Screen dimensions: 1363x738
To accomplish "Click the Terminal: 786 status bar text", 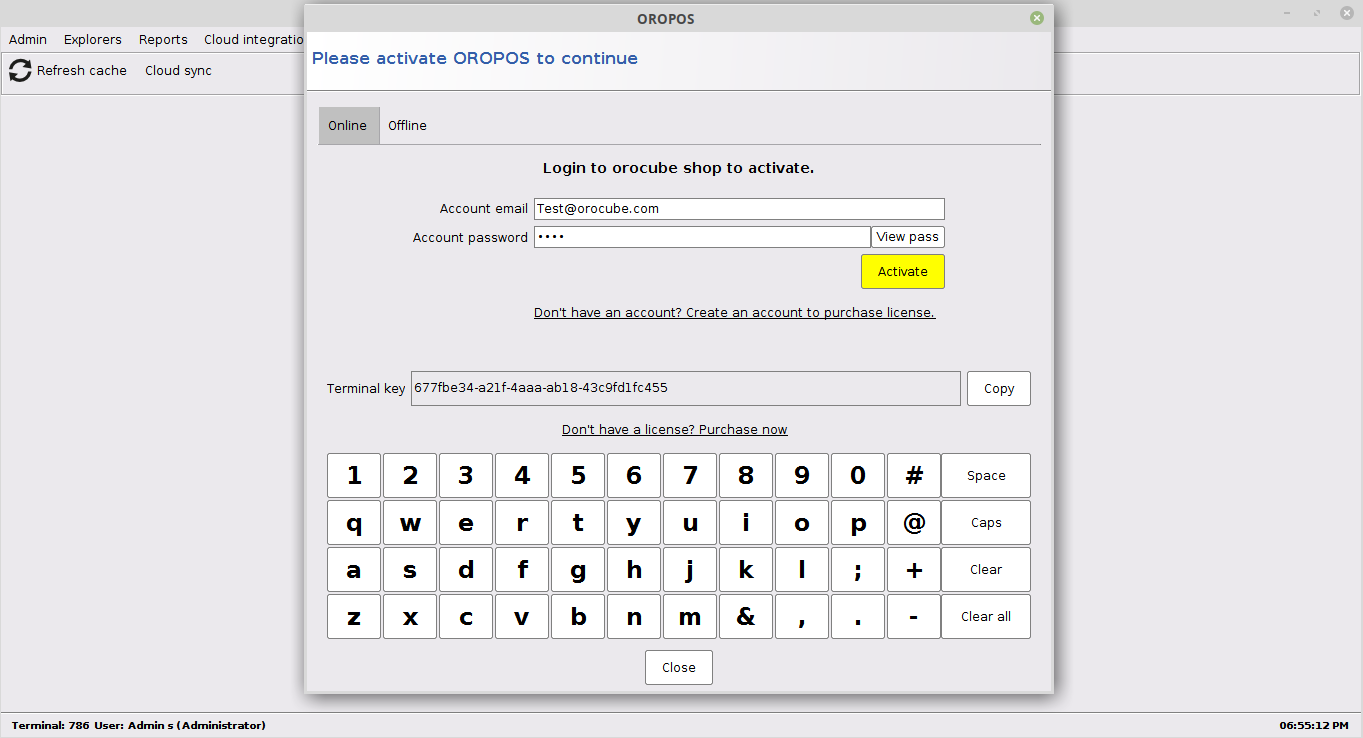I will pyautogui.click(x=50, y=726).
